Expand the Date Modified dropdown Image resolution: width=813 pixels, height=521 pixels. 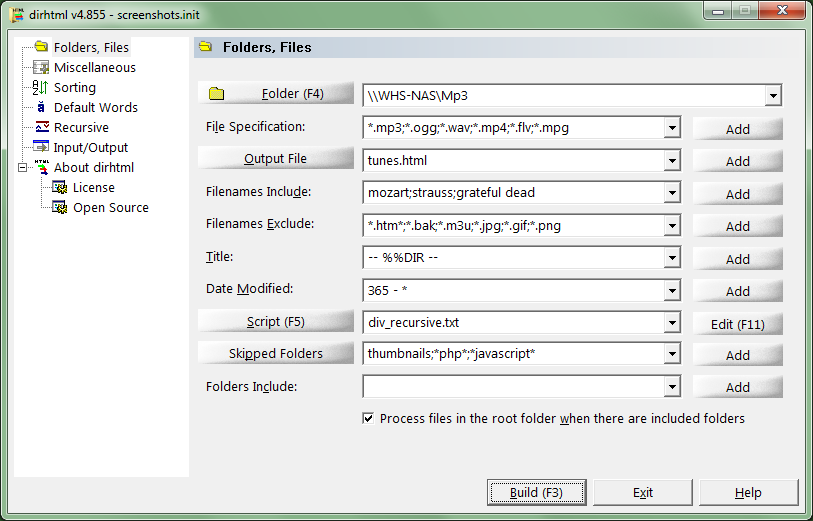(672, 290)
